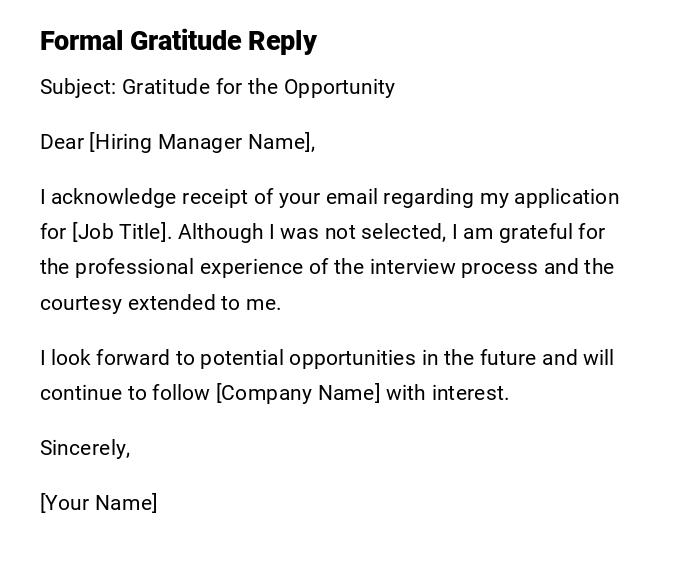Click the word "interest." ending the paragraph
Screen dimensions: 700x566
tap(470, 393)
